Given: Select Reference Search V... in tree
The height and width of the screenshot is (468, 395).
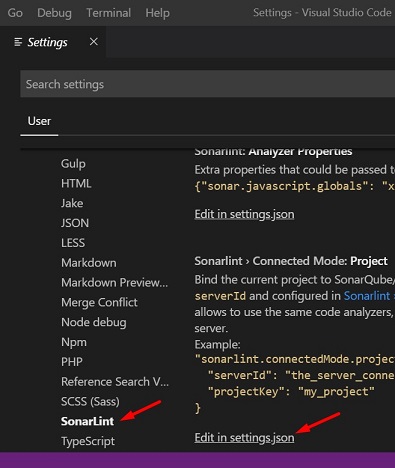Looking at the screenshot, I should (x=115, y=382).
